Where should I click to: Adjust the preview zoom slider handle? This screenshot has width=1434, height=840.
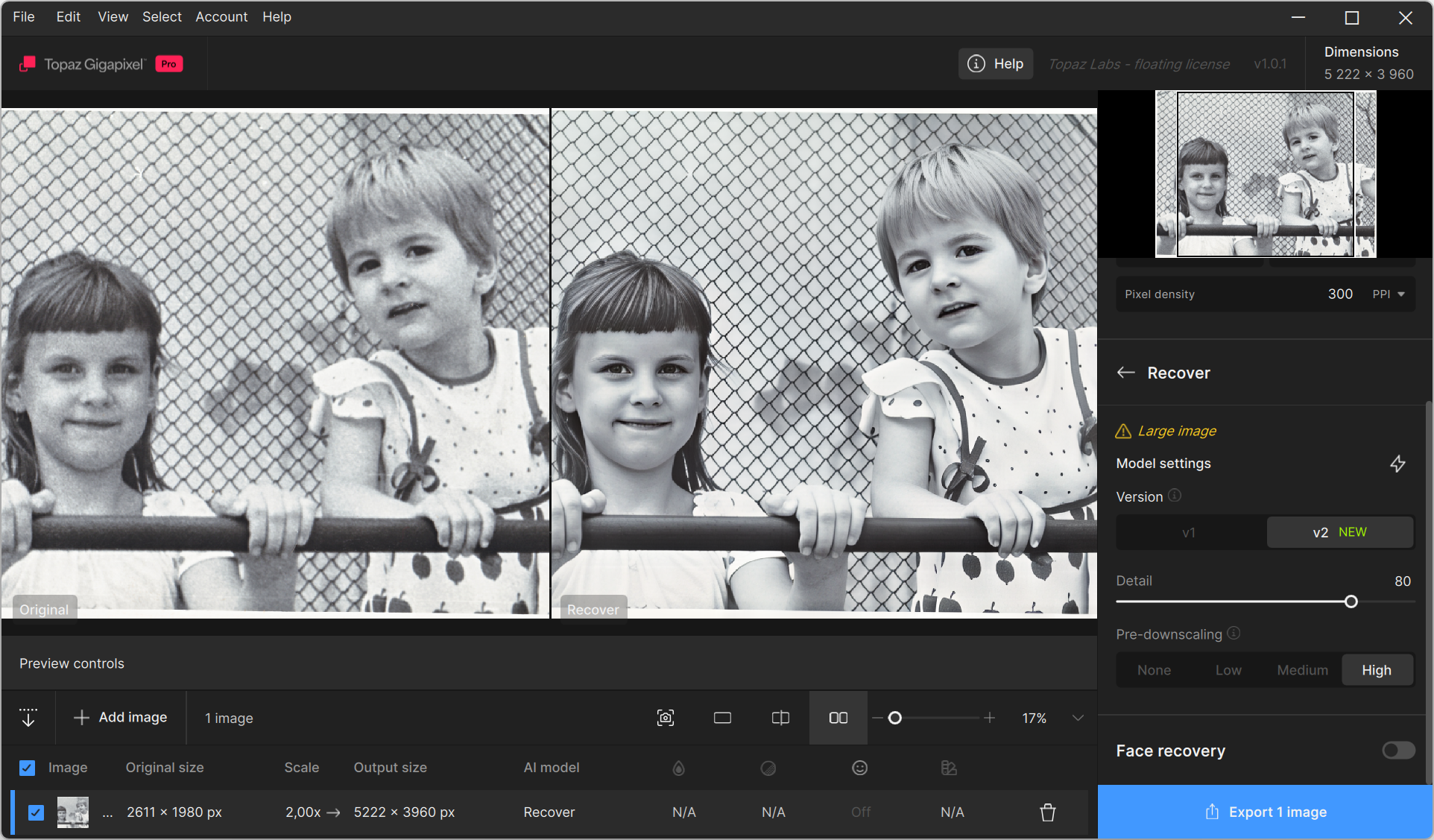coord(895,718)
